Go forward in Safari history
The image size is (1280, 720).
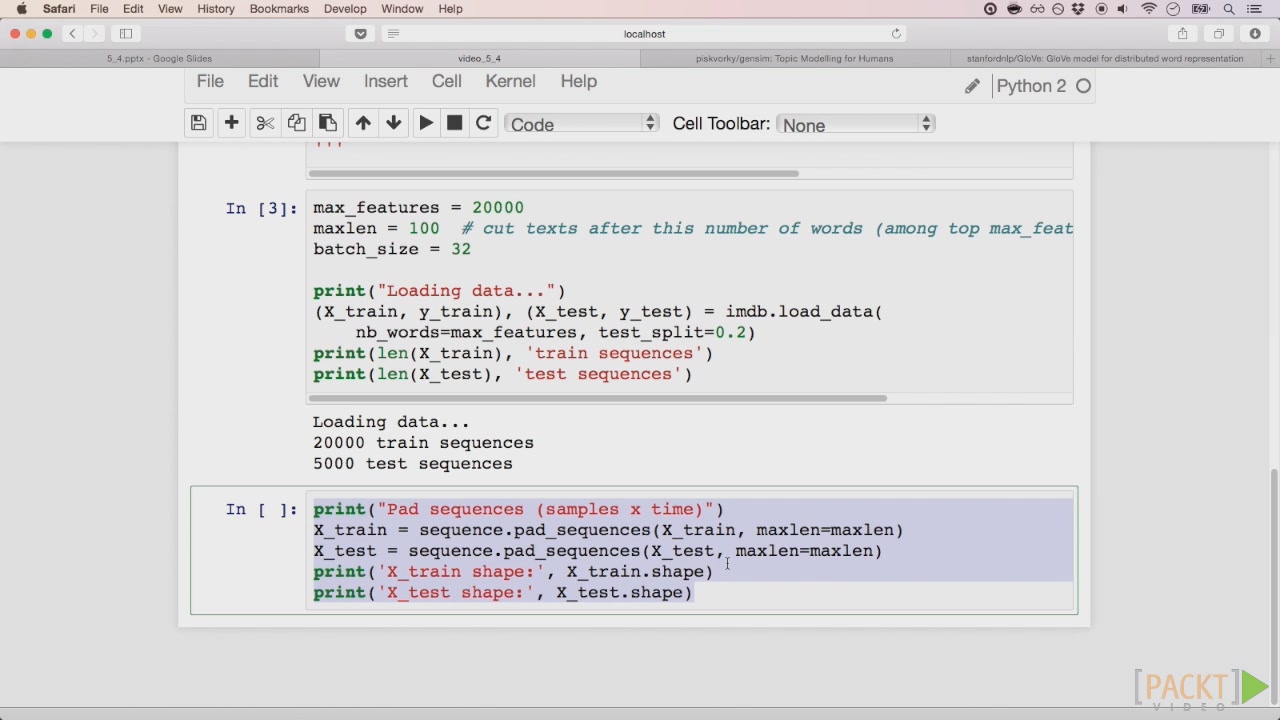(x=95, y=33)
